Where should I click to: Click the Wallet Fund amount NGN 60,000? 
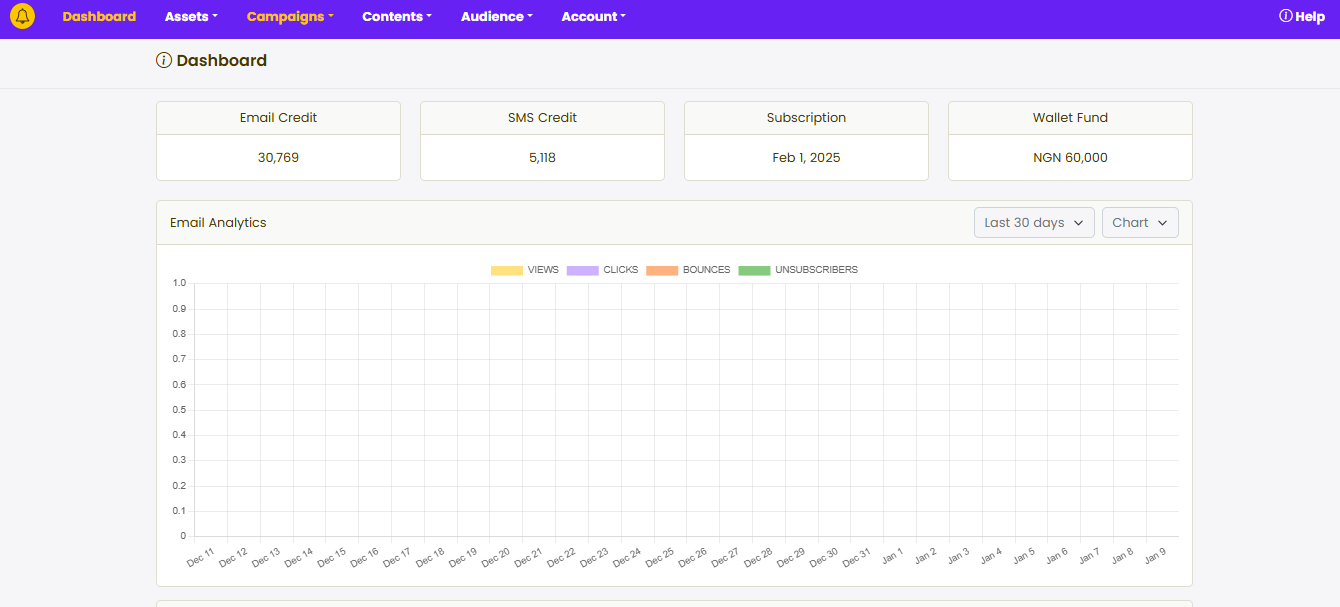1069,157
